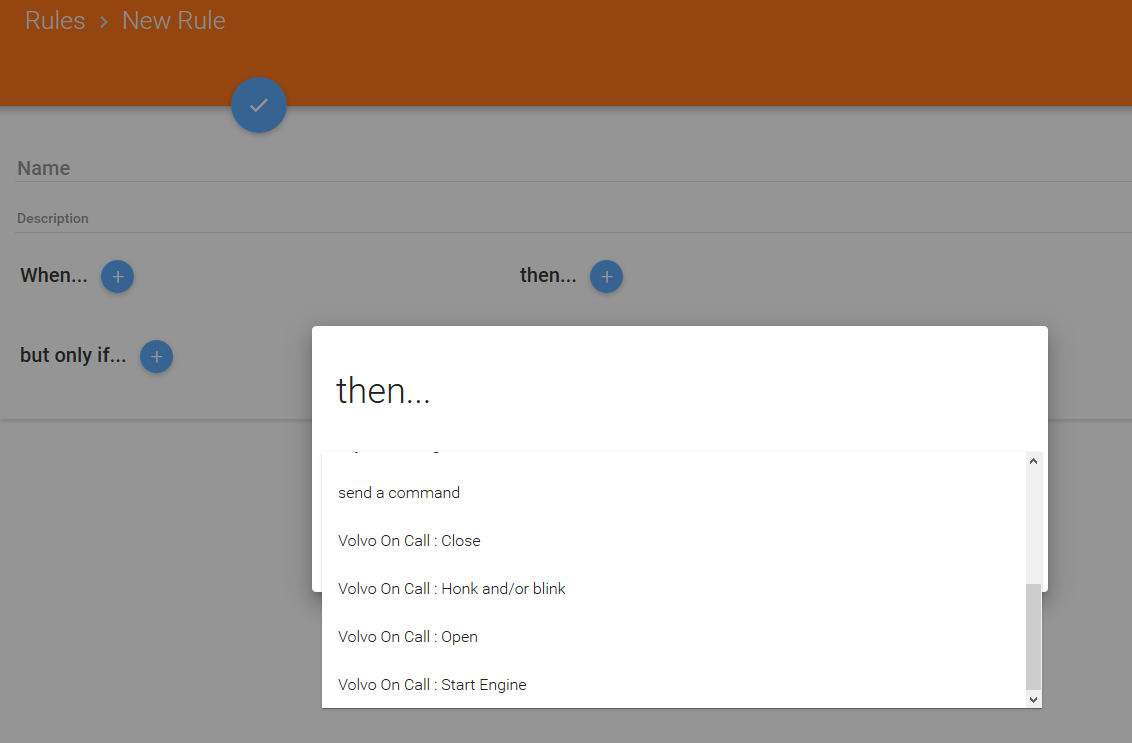Add an action via the then plus icon
The height and width of the screenshot is (743, 1132).
point(606,276)
